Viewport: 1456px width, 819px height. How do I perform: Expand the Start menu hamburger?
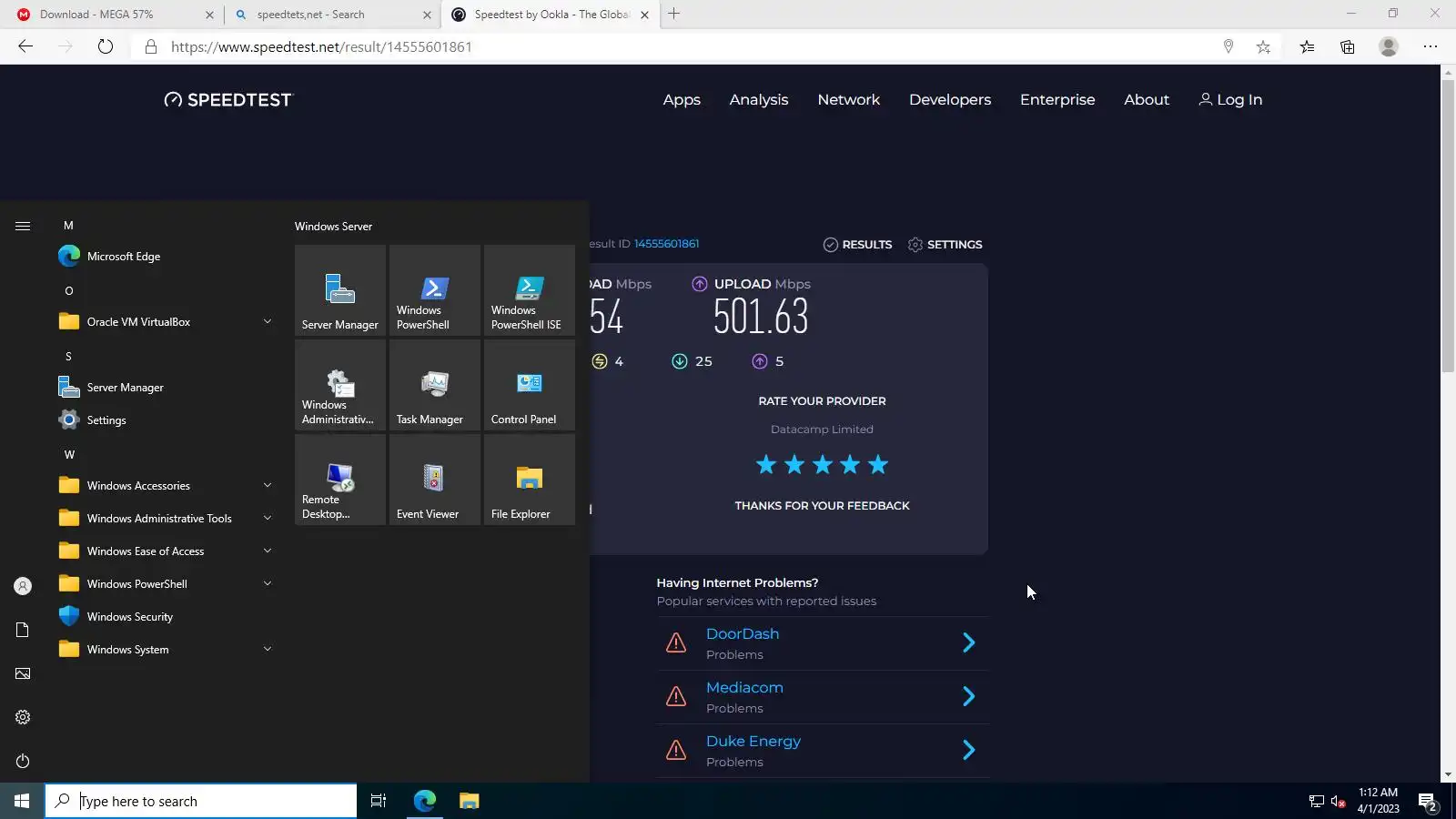click(x=23, y=226)
